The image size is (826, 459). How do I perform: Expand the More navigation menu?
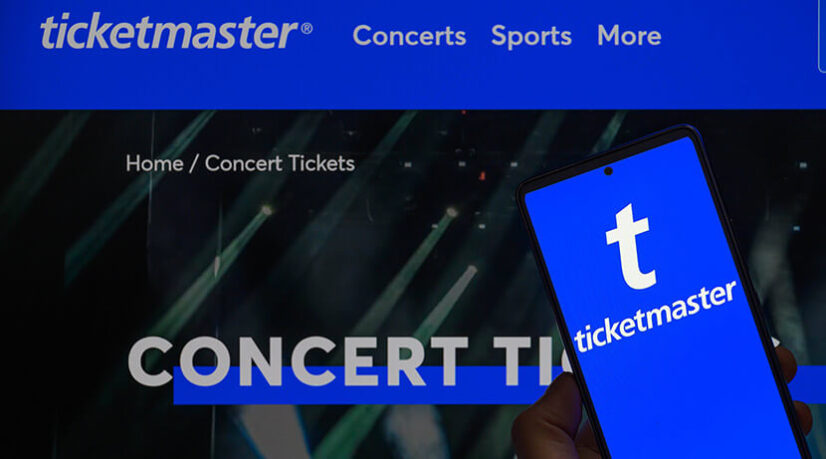pyautogui.click(x=629, y=36)
